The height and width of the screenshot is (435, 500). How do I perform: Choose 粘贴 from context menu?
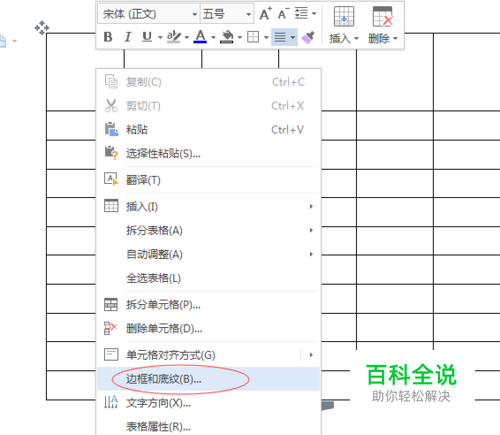[209, 130]
